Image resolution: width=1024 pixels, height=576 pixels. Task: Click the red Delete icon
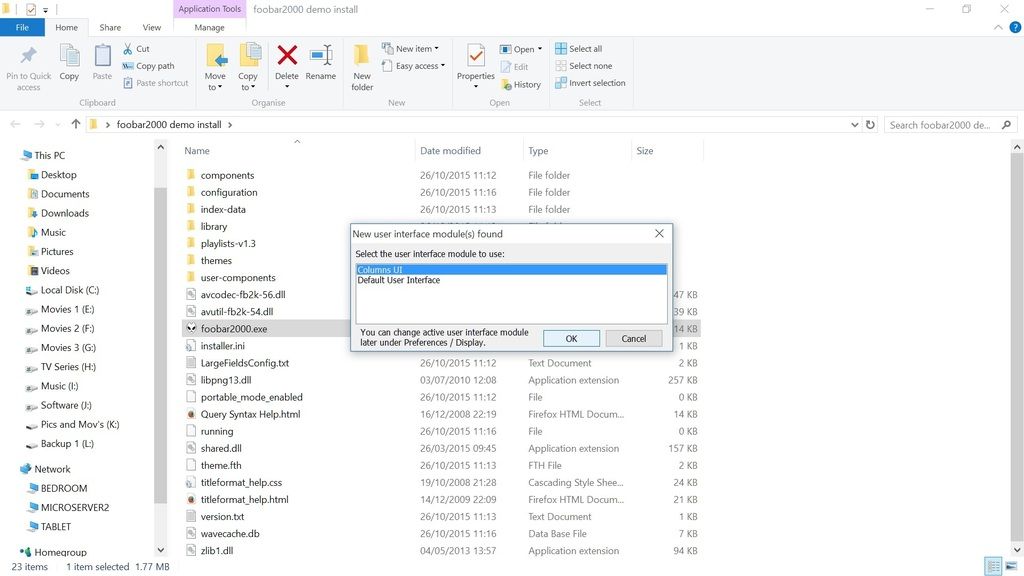click(287, 56)
